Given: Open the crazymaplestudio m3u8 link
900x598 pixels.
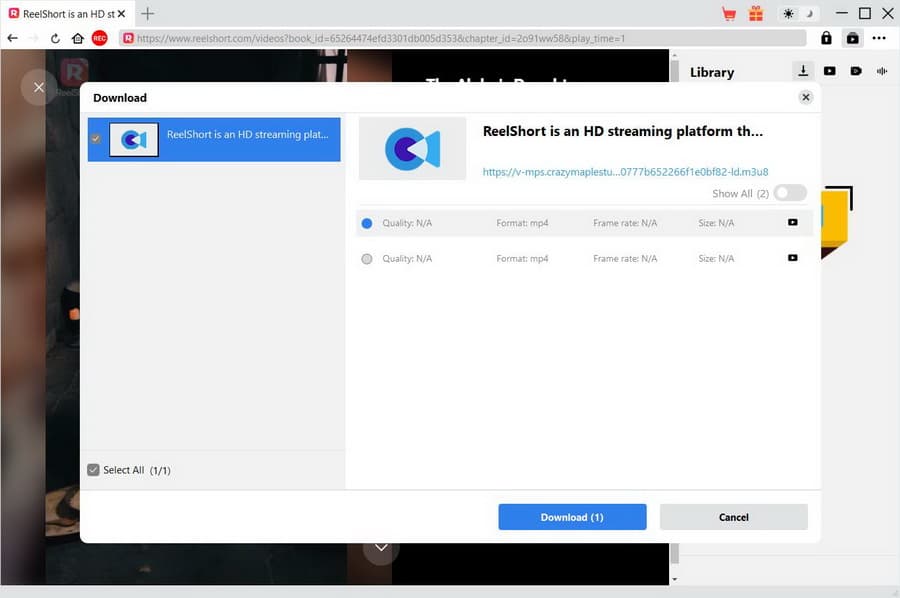Looking at the screenshot, I should 625,172.
